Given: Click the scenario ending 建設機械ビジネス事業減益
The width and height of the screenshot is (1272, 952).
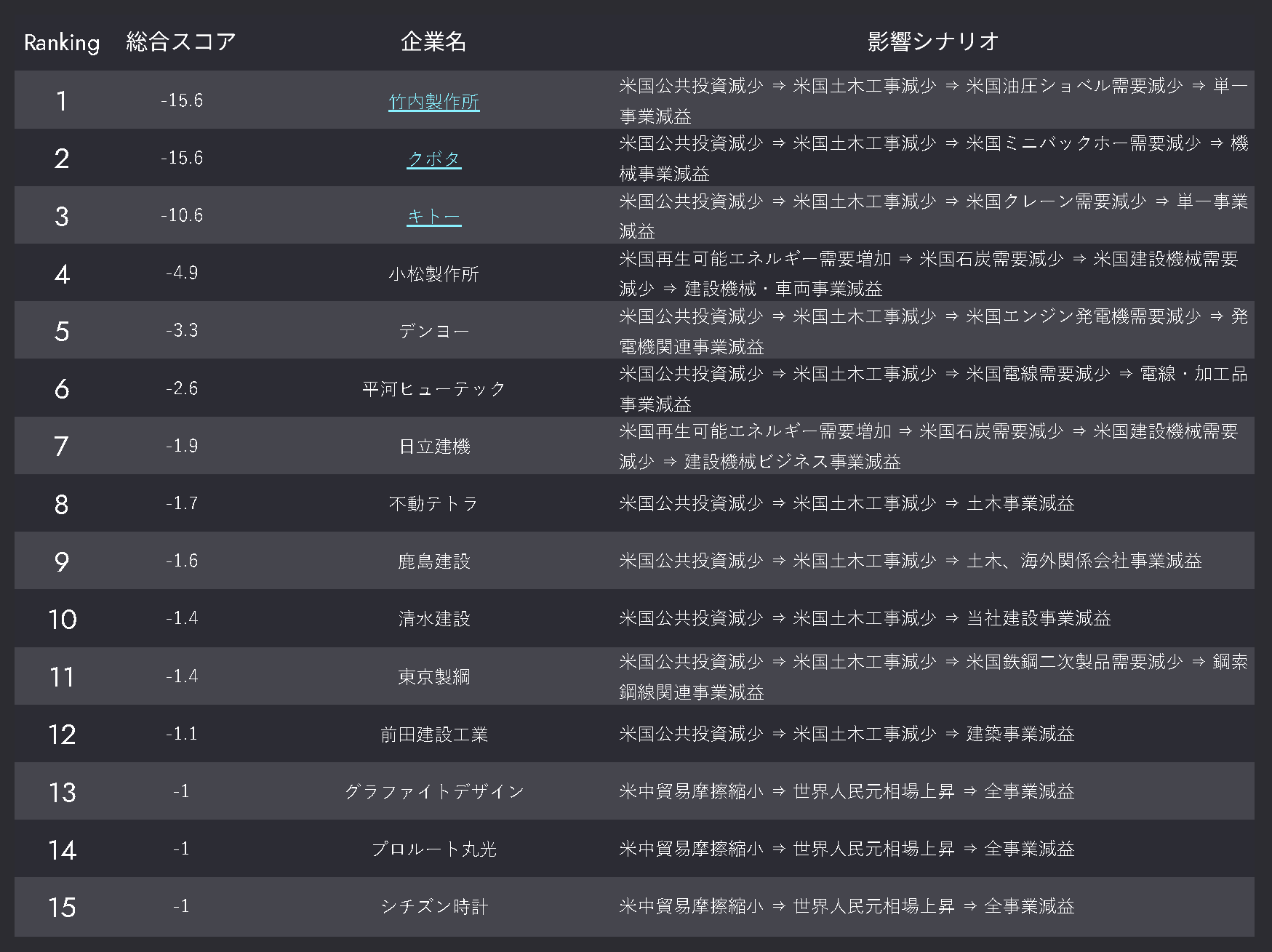Looking at the screenshot, I should pos(928,446).
